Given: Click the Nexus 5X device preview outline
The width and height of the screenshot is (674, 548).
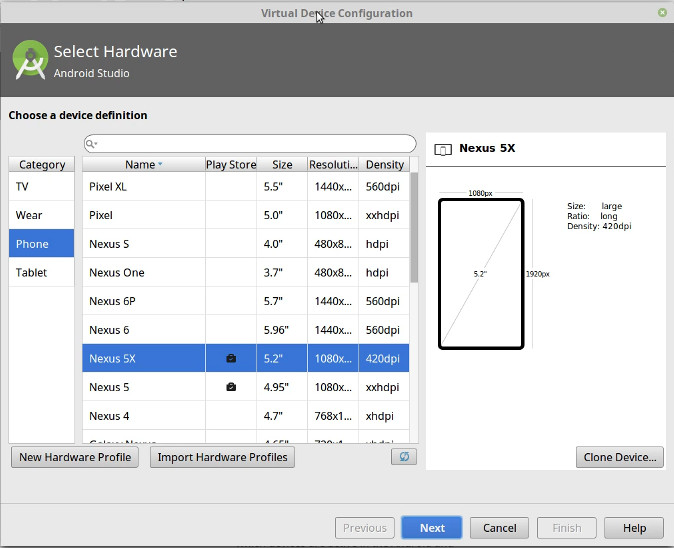Looking at the screenshot, I should (x=481, y=273).
